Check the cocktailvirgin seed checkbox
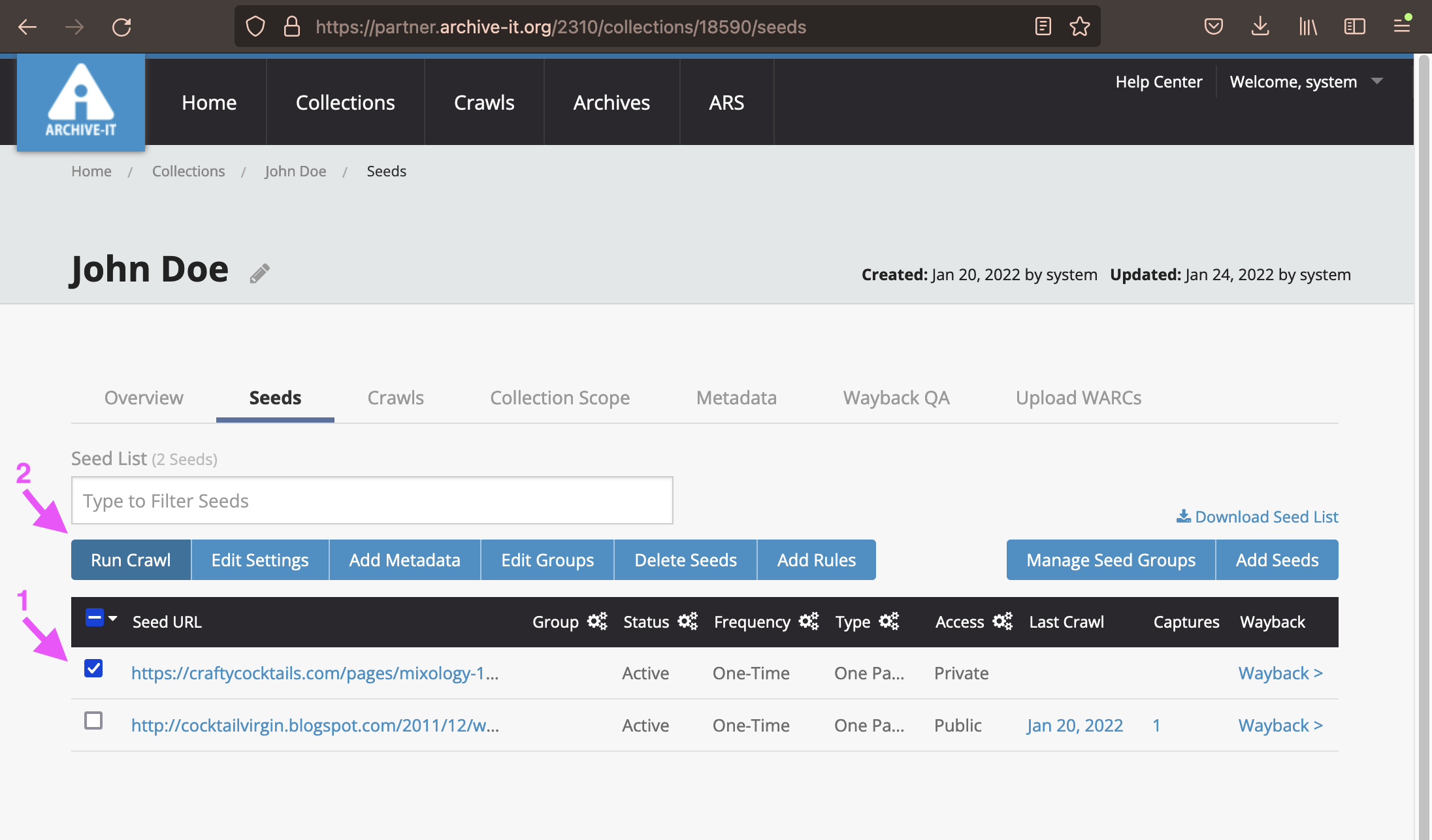 93,720
